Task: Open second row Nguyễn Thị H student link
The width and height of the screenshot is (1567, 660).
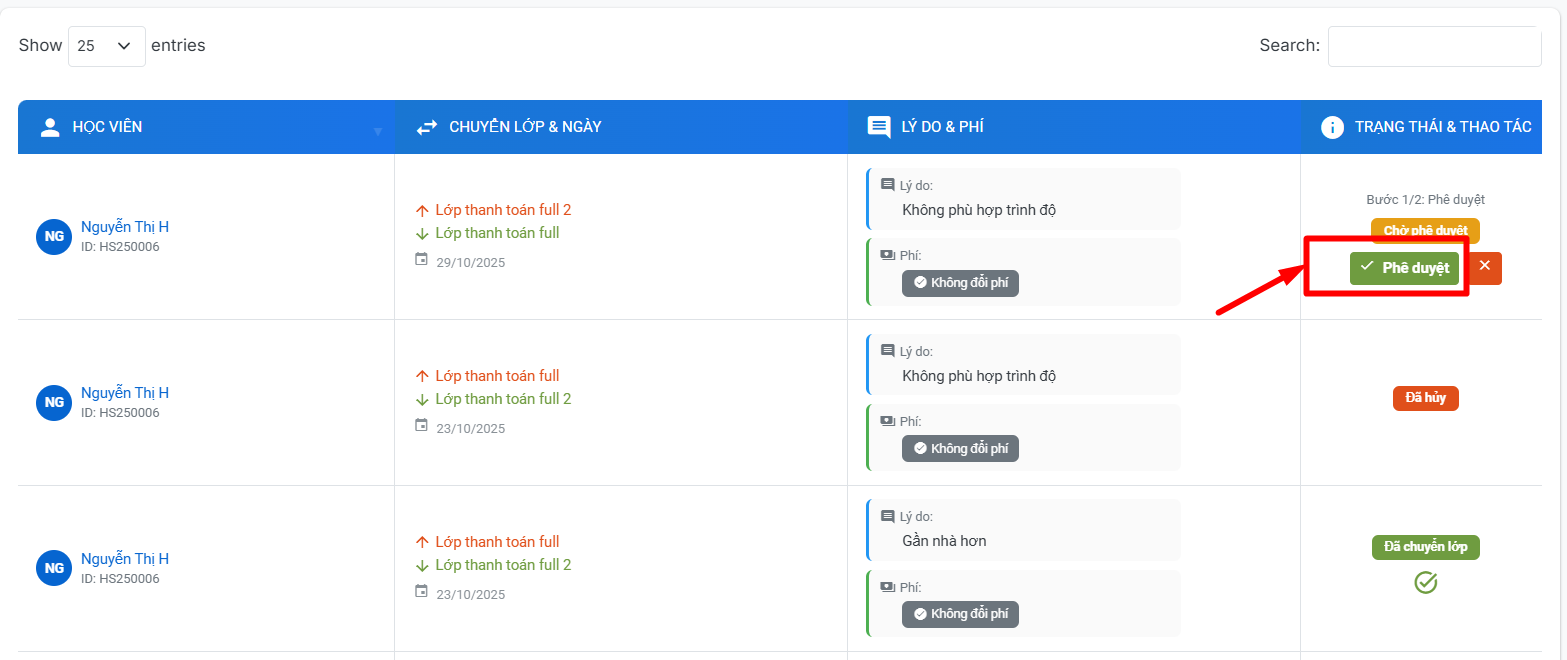Action: coord(125,393)
